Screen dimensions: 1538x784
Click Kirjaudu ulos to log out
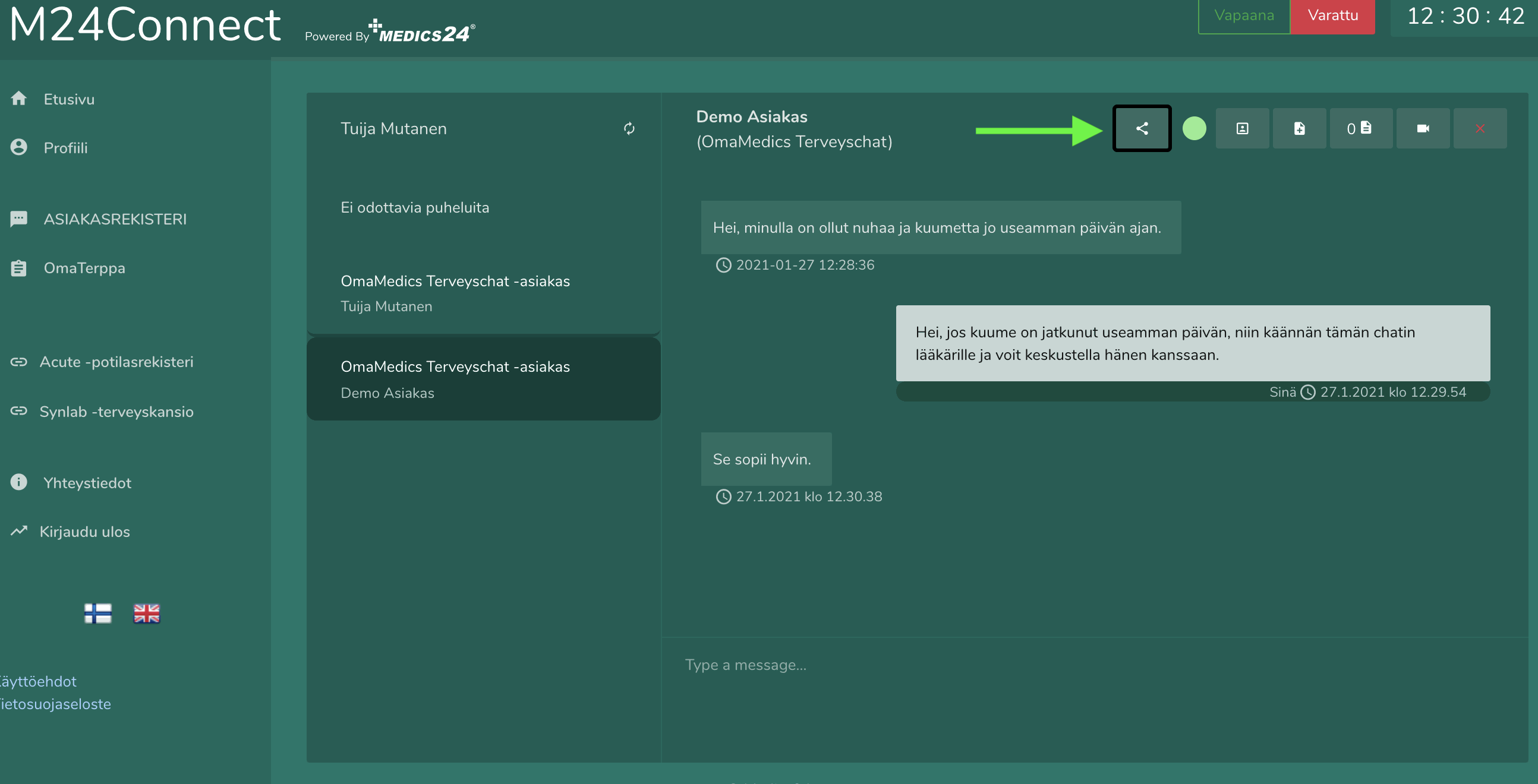[85, 532]
